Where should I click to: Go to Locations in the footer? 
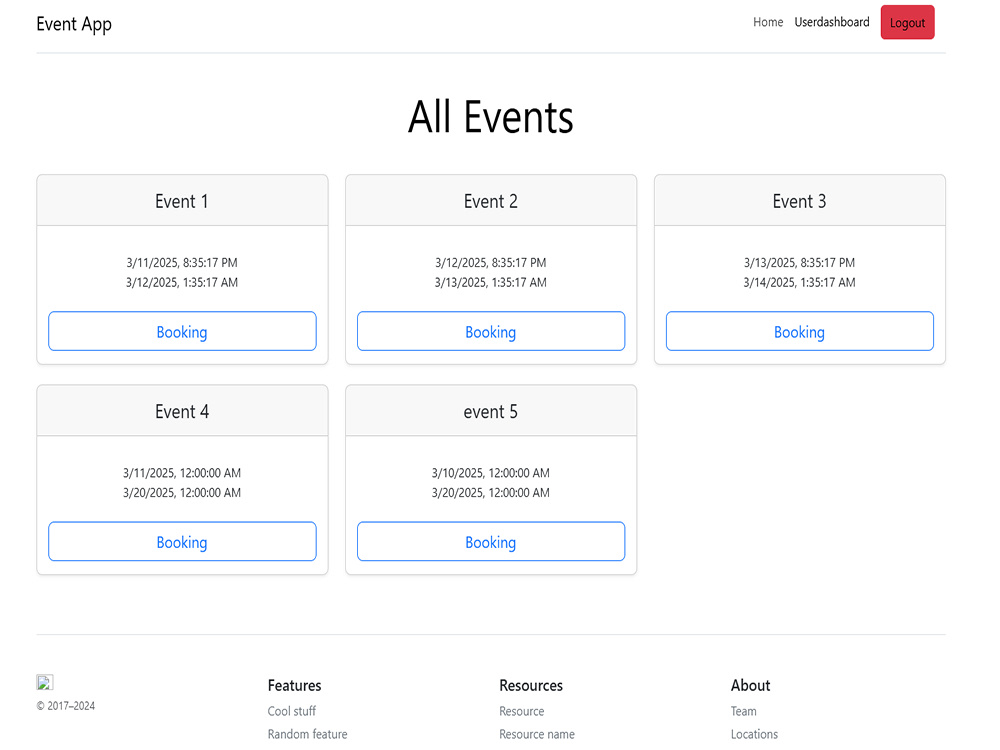[754, 734]
